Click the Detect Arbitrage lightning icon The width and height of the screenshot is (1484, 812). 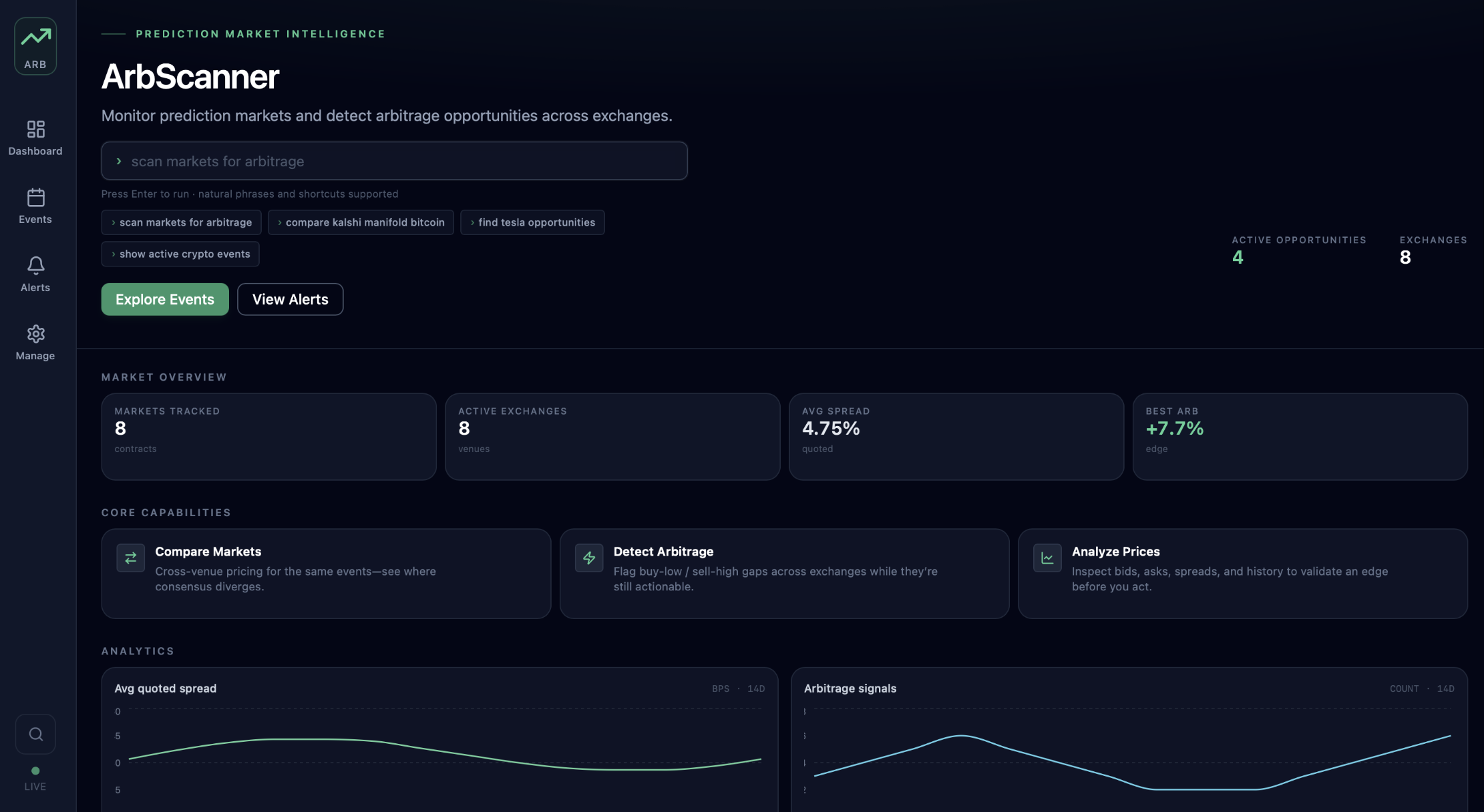[x=589, y=558]
